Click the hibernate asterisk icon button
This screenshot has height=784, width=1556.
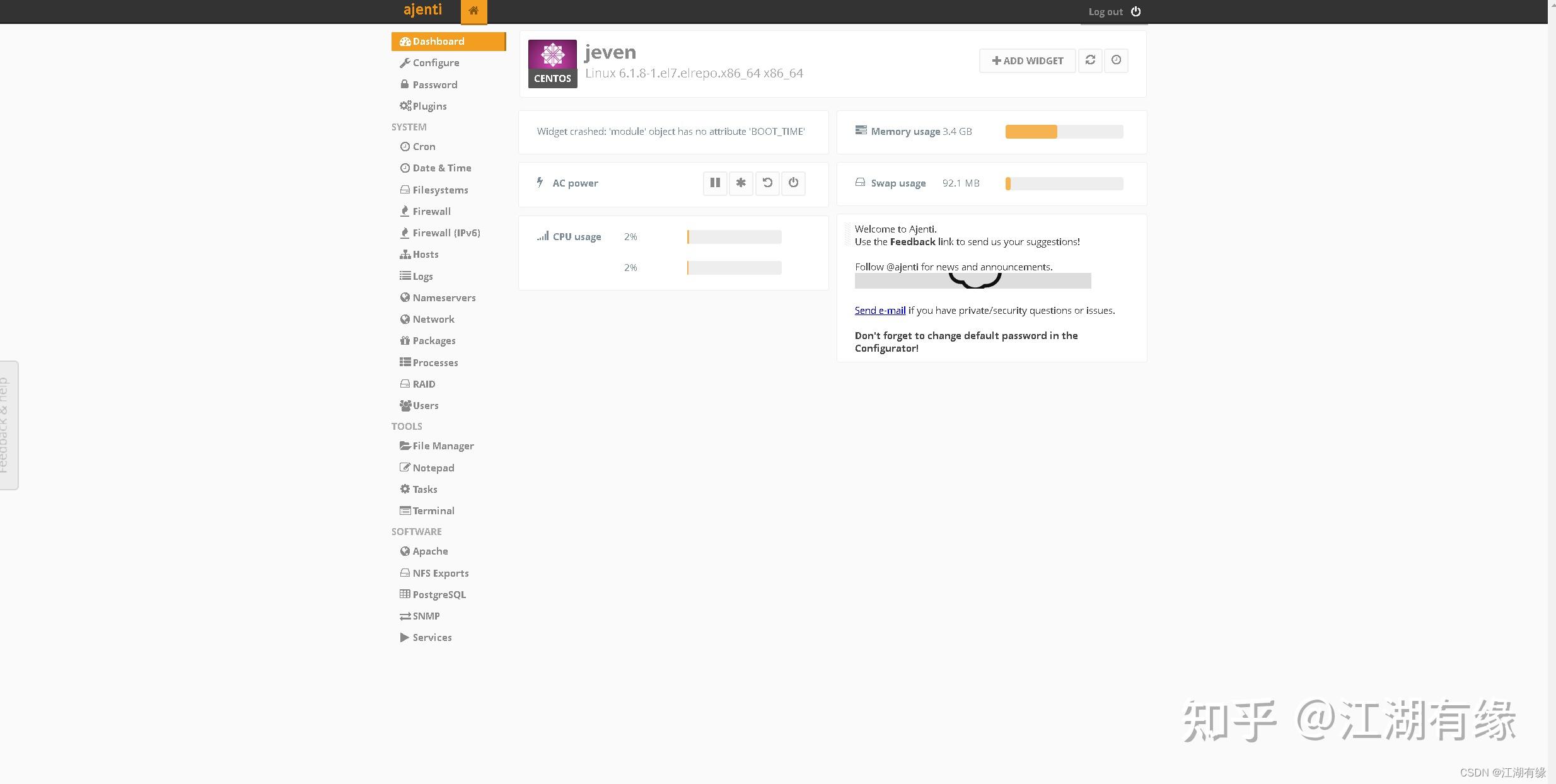click(x=741, y=183)
